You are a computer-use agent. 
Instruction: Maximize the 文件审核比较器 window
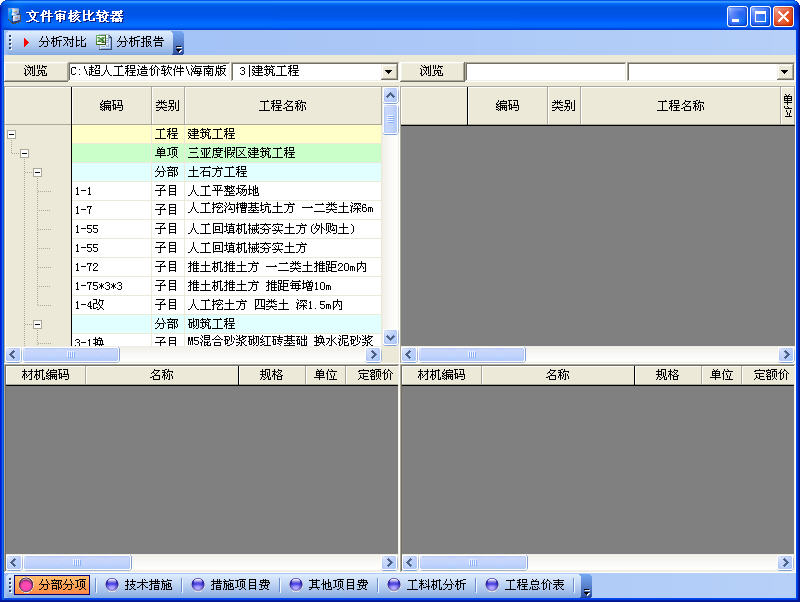pos(760,17)
